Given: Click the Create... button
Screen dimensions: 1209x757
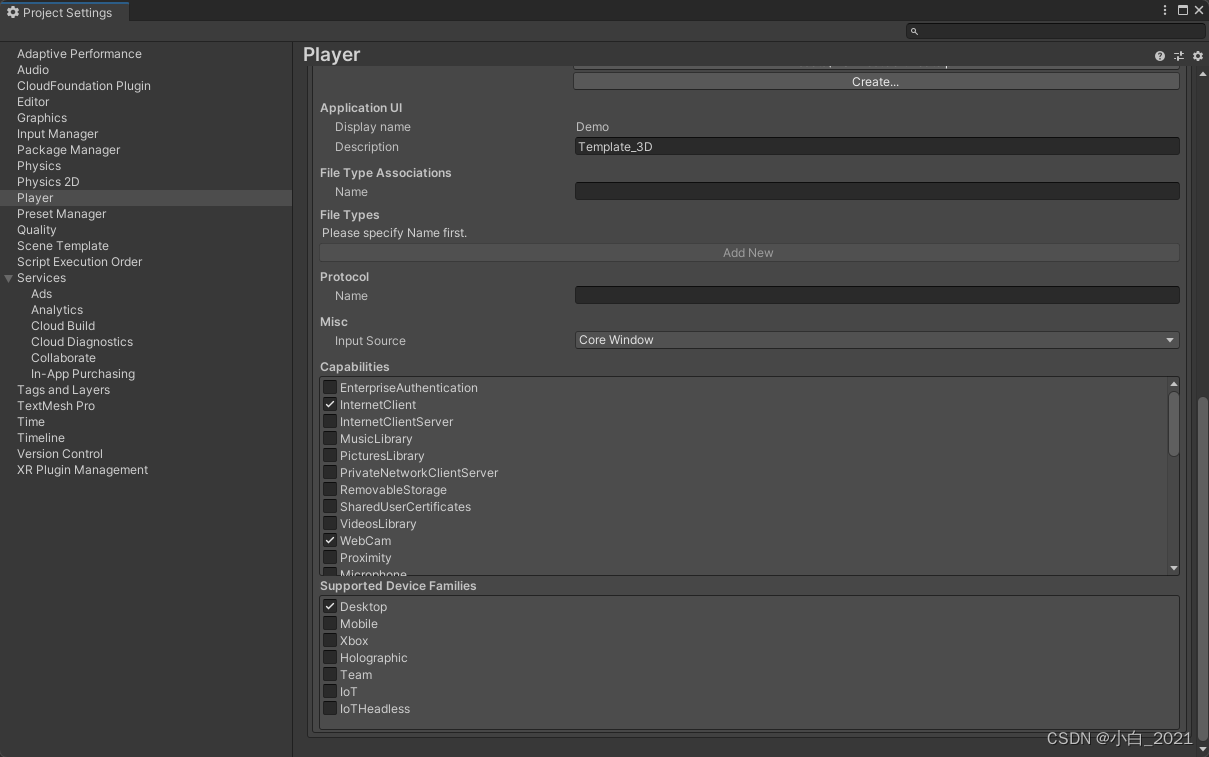Looking at the screenshot, I should [x=874, y=81].
